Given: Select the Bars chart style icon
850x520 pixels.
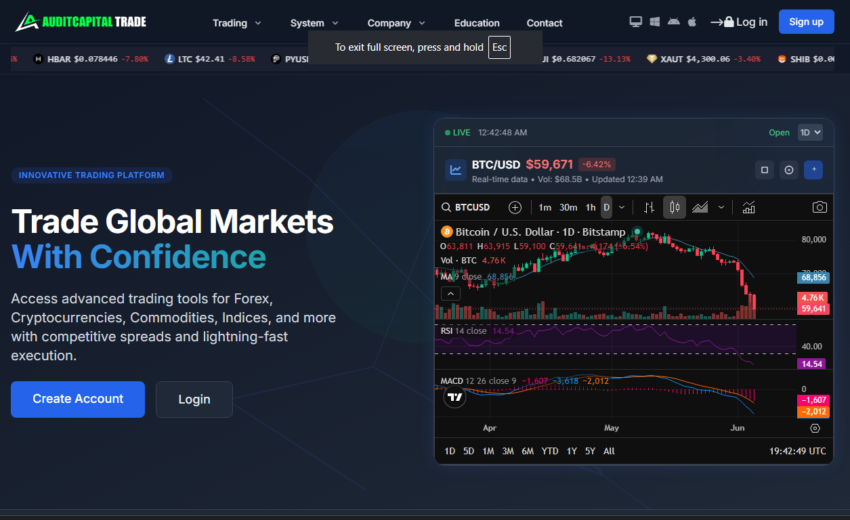Looking at the screenshot, I should pos(649,207).
